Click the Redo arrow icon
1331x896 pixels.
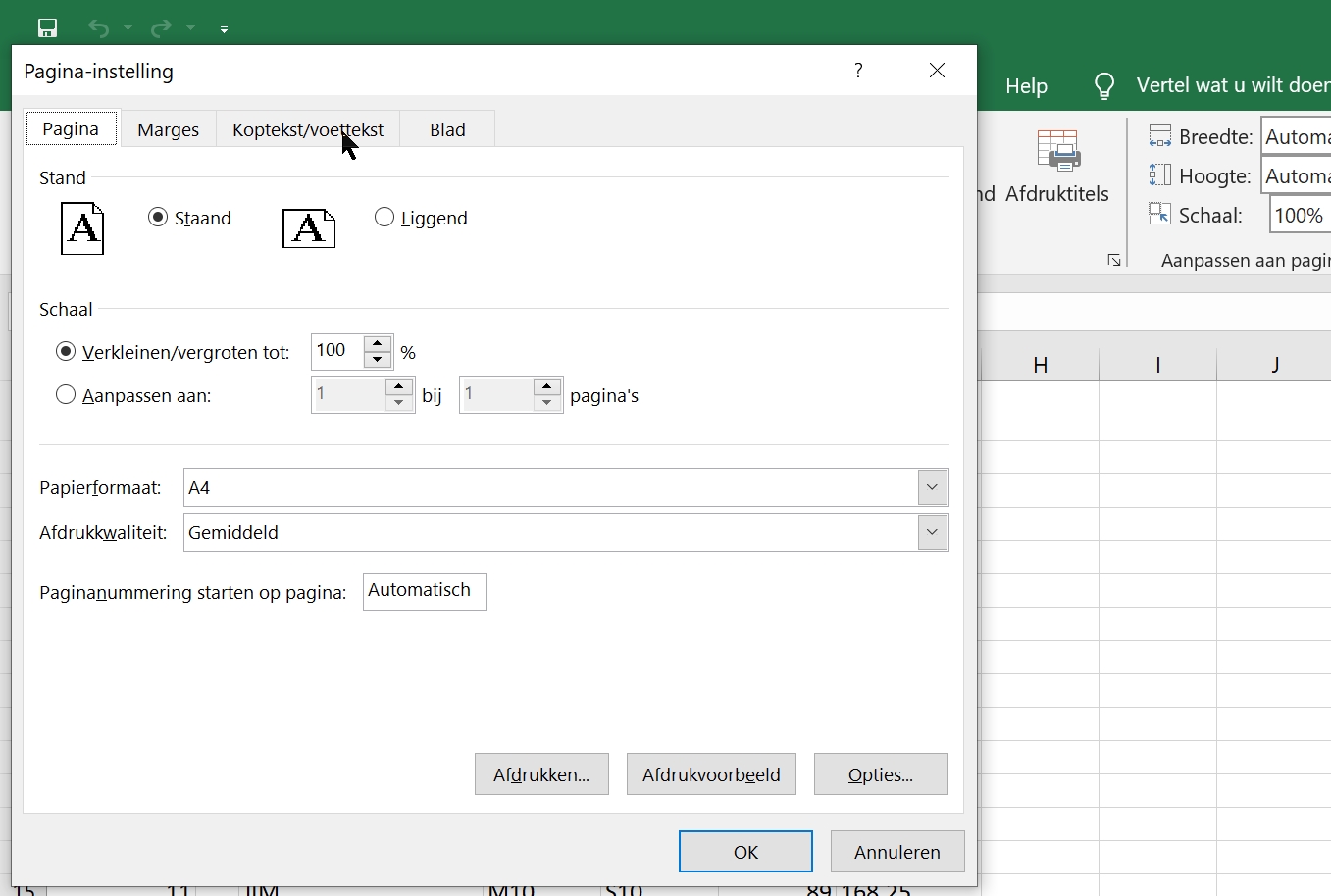tap(161, 28)
